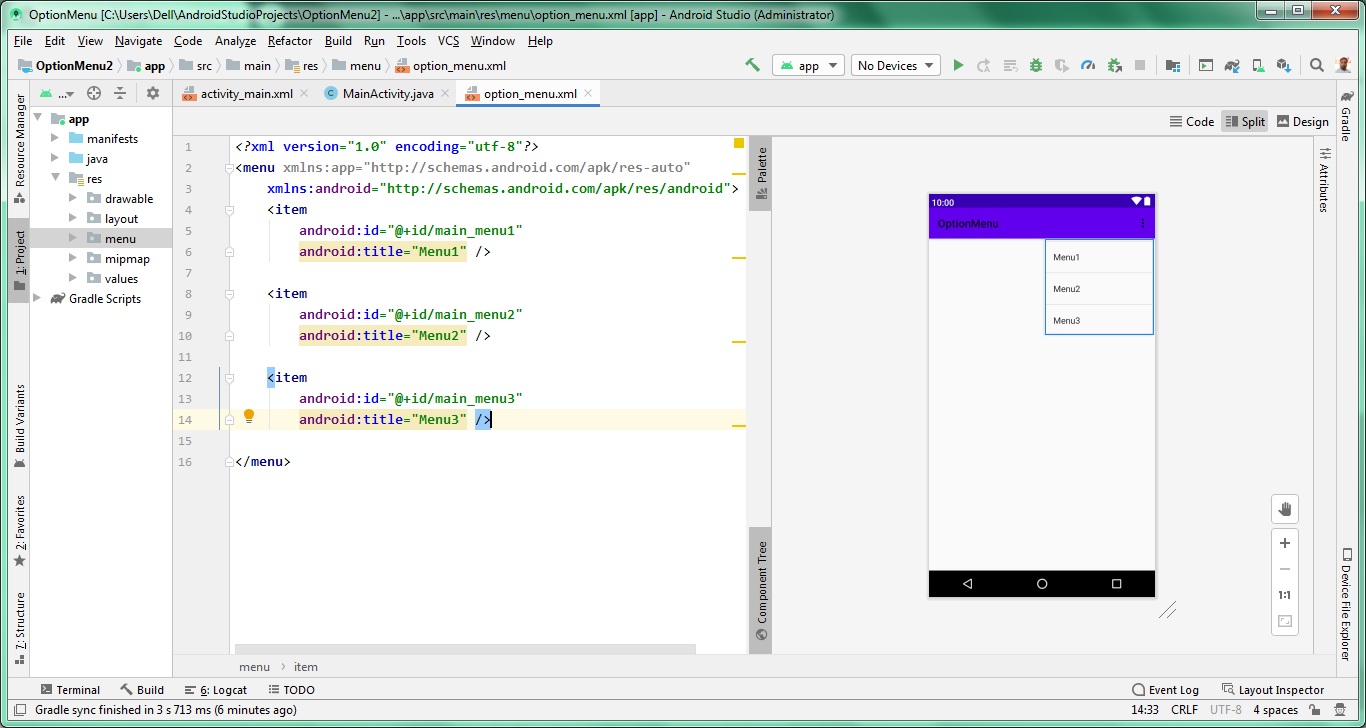Run the app with the green Run button

click(x=958, y=65)
